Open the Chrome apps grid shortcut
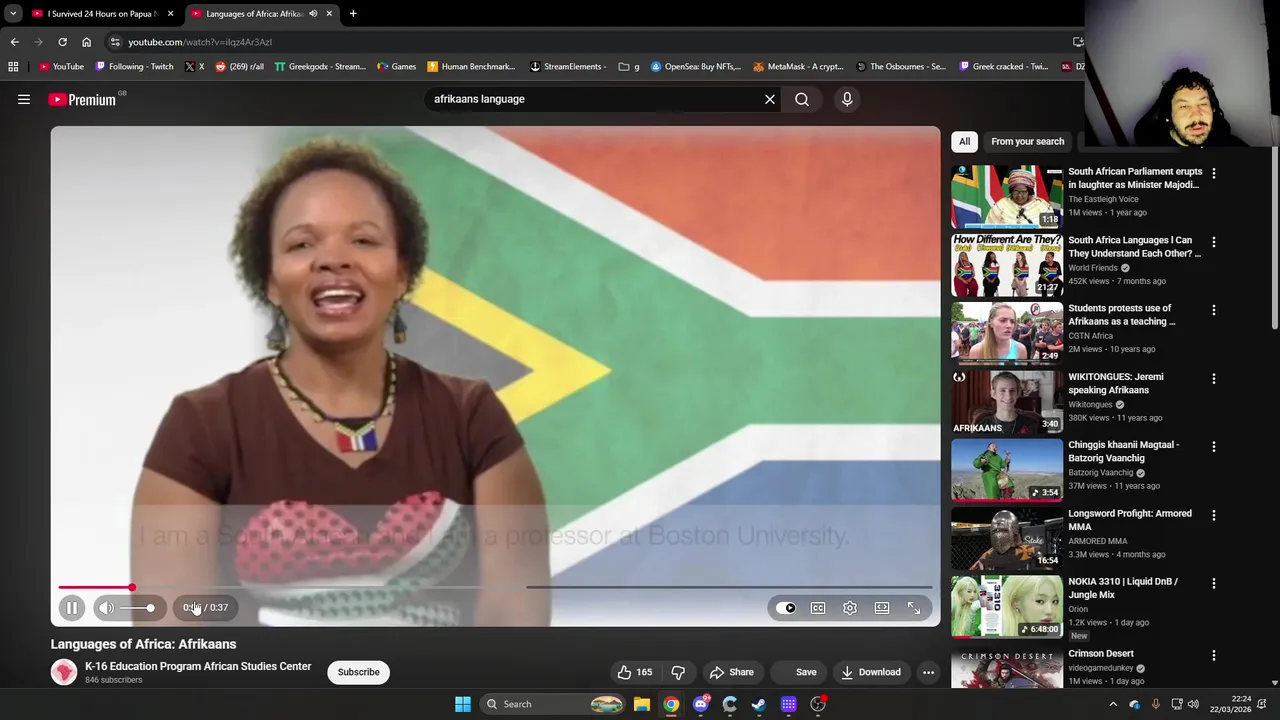The height and width of the screenshot is (720, 1280). [x=13, y=67]
